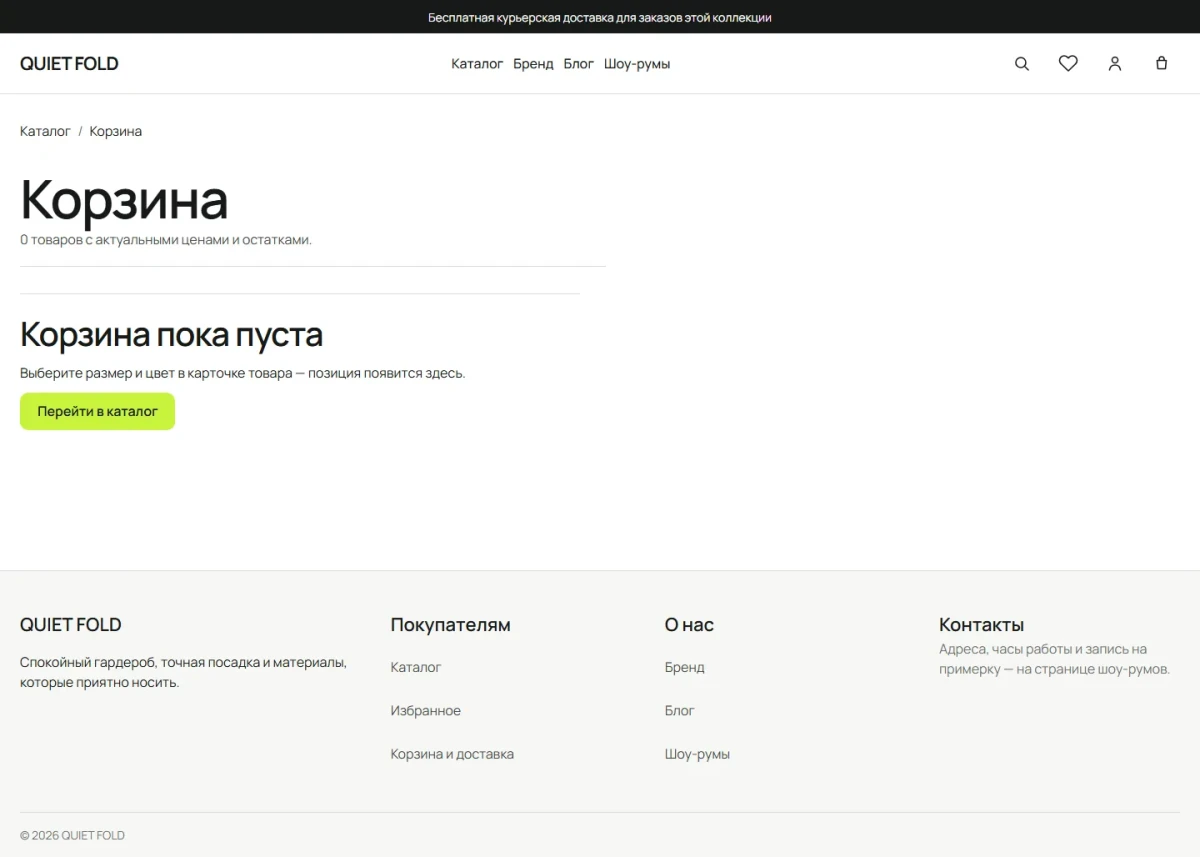This screenshot has height=857, width=1200.
Task: Click the QUIET FOLD header logo
Action: 69,64
